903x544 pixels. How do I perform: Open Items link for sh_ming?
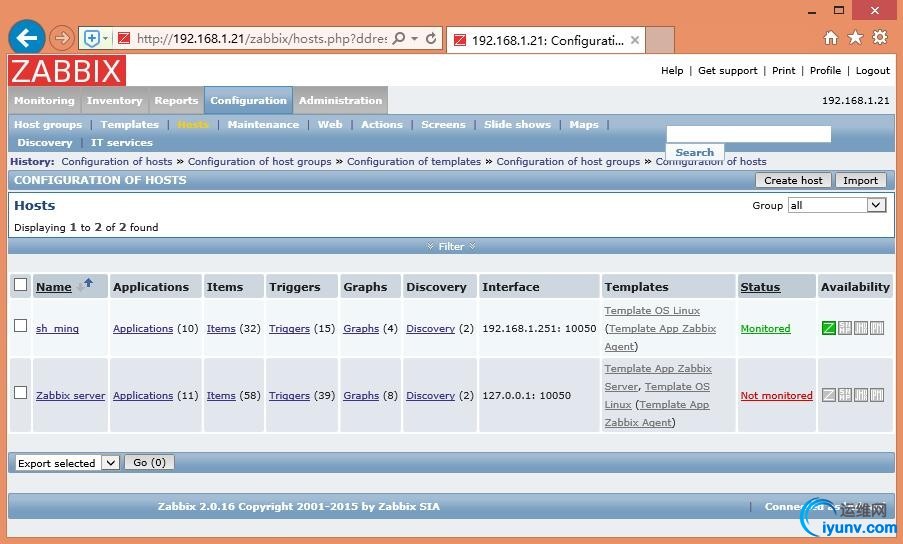[x=221, y=328]
